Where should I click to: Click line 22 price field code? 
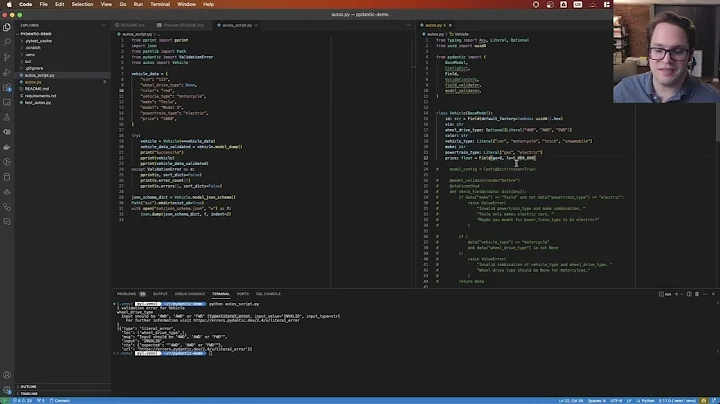490,158
